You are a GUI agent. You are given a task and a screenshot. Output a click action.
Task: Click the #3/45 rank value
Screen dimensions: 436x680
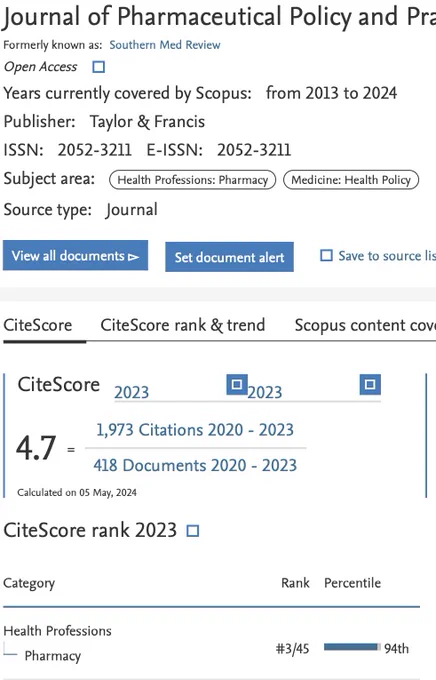292,649
